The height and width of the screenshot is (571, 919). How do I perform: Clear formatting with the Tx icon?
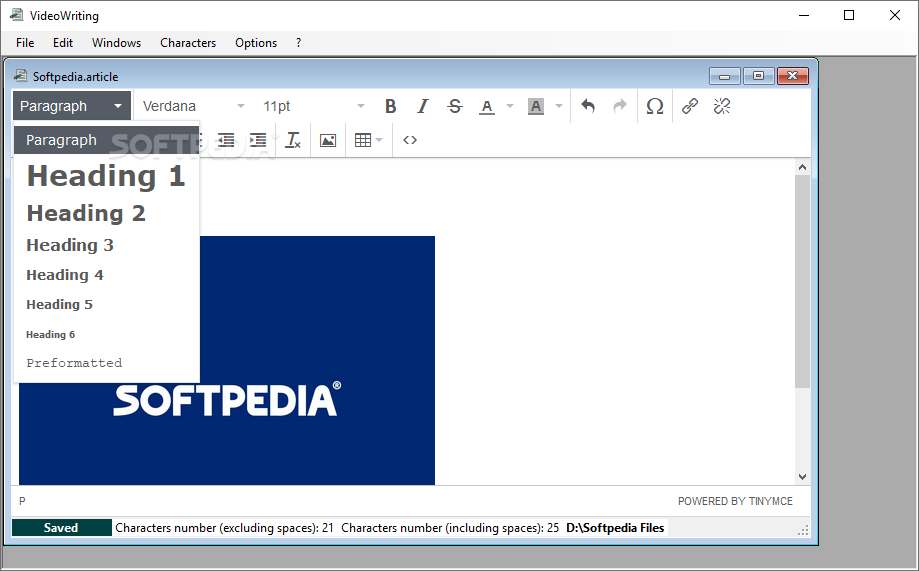pyautogui.click(x=292, y=140)
